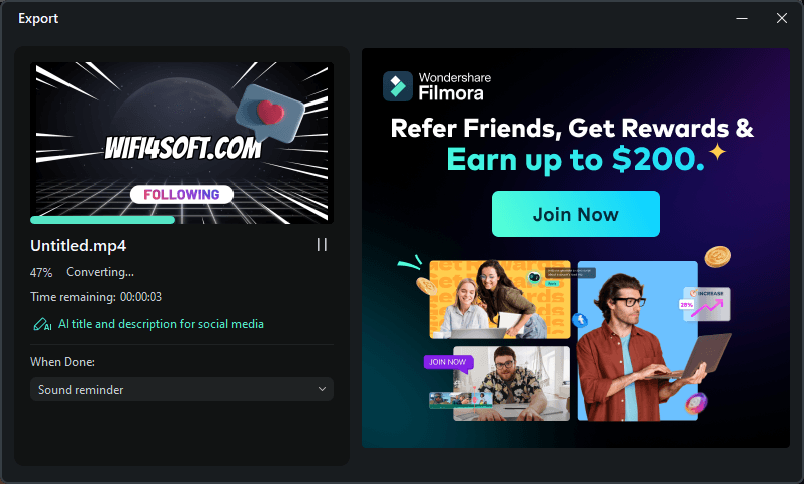Click the FOLLOWING badge in the preview
The image size is (804, 484).
tap(181, 195)
